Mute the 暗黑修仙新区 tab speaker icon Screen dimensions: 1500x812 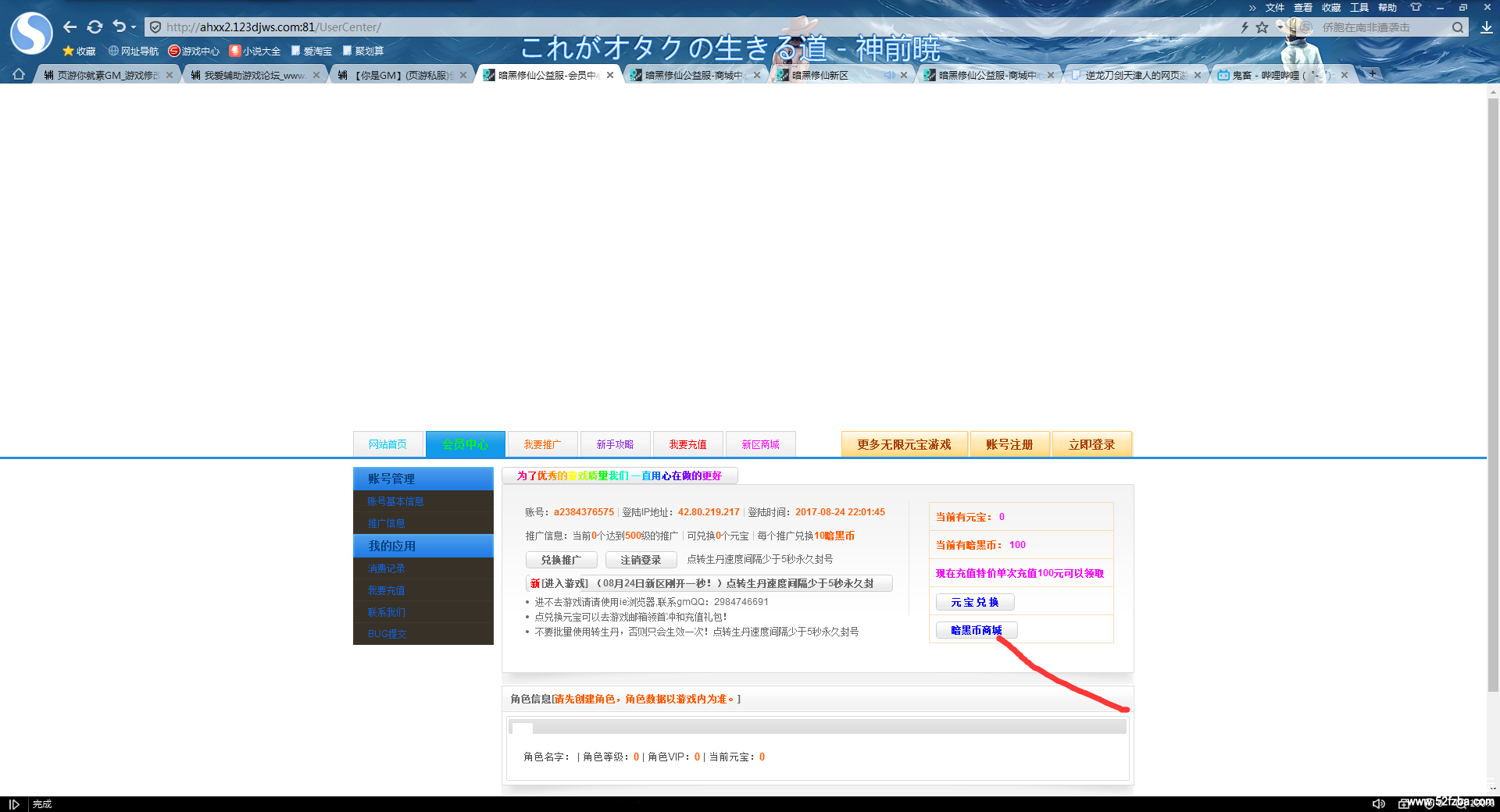[889, 75]
